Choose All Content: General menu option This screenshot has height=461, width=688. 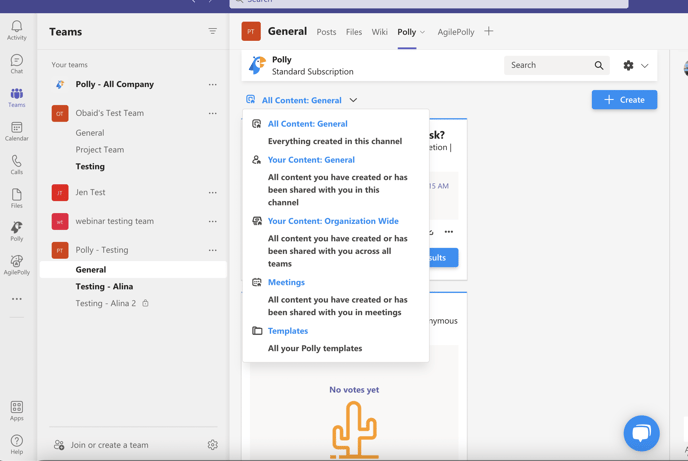click(308, 124)
